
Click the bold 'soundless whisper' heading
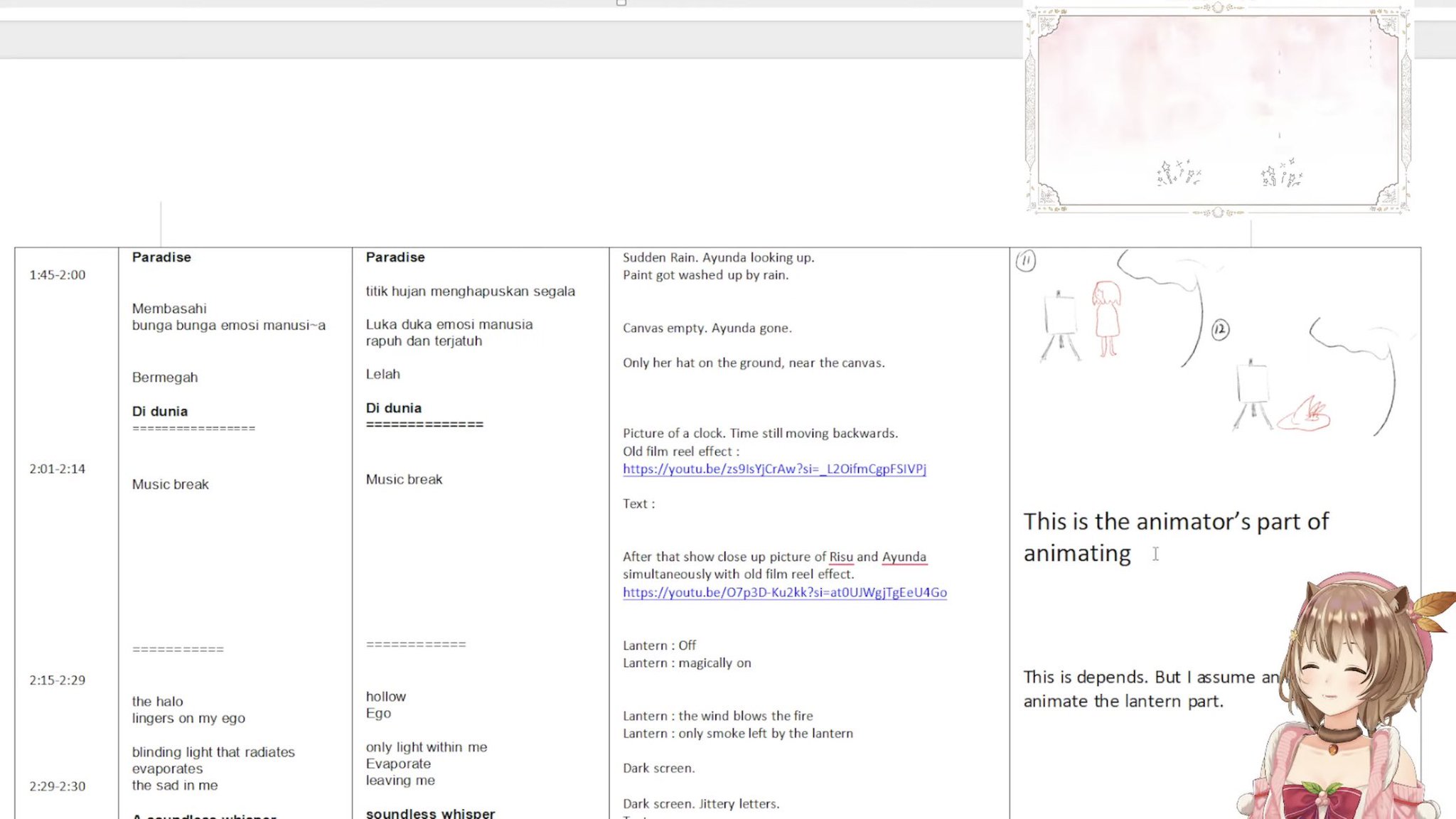[x=430, y=813]
